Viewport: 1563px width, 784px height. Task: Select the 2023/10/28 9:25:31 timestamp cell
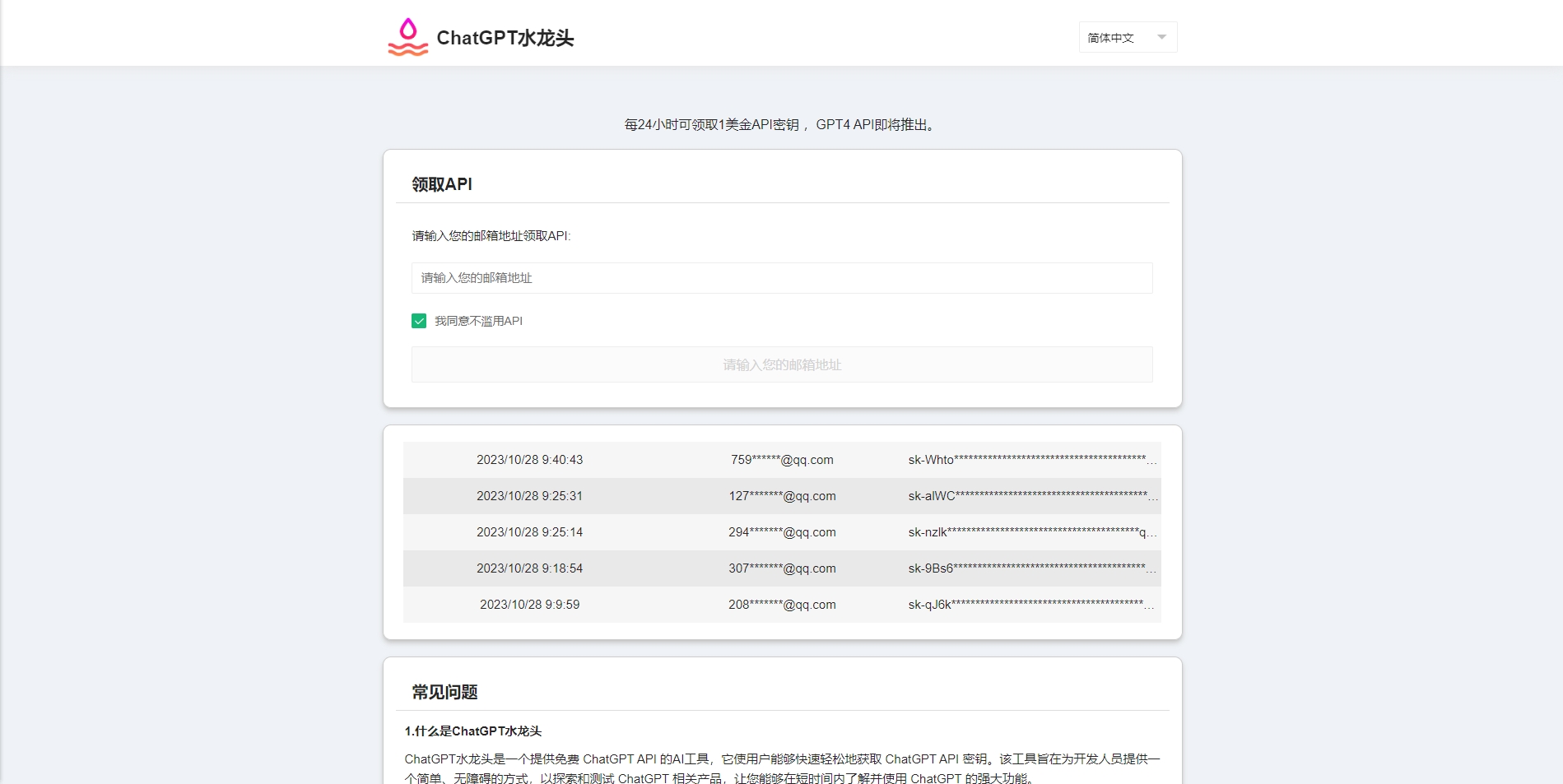click(x=529, y=496)
